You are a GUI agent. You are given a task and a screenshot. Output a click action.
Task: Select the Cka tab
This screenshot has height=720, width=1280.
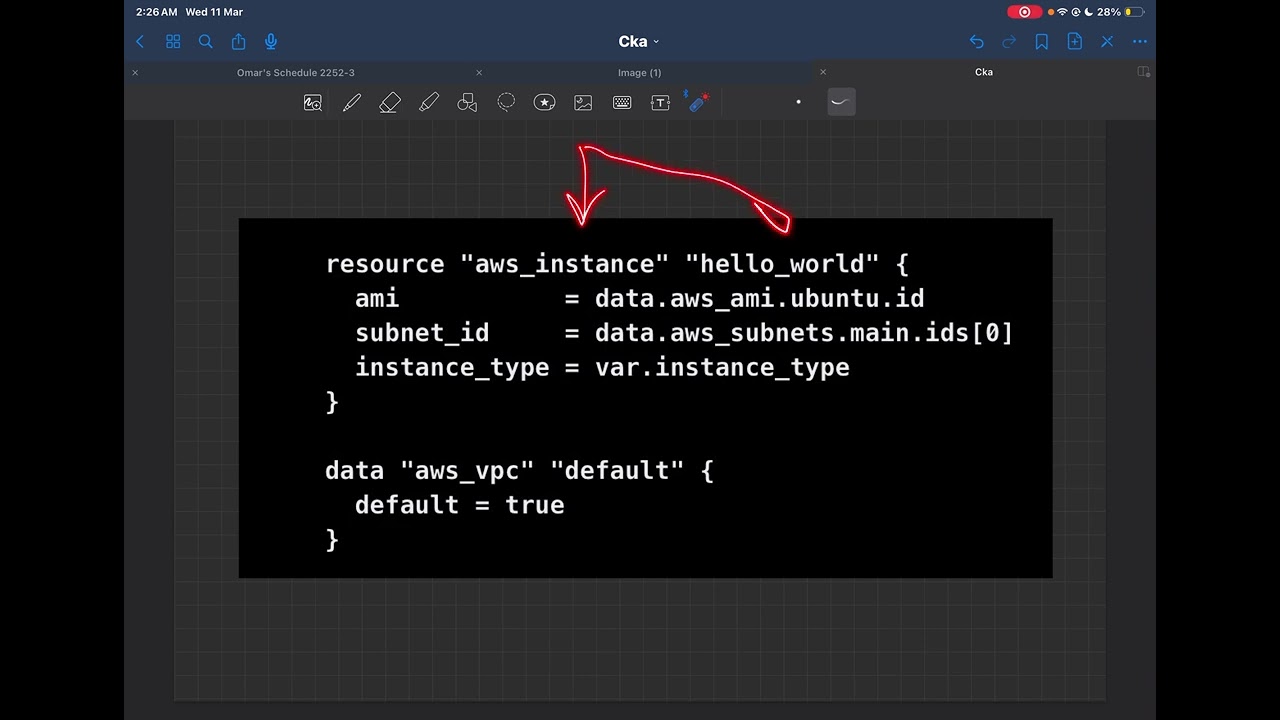tap(984, 72)
